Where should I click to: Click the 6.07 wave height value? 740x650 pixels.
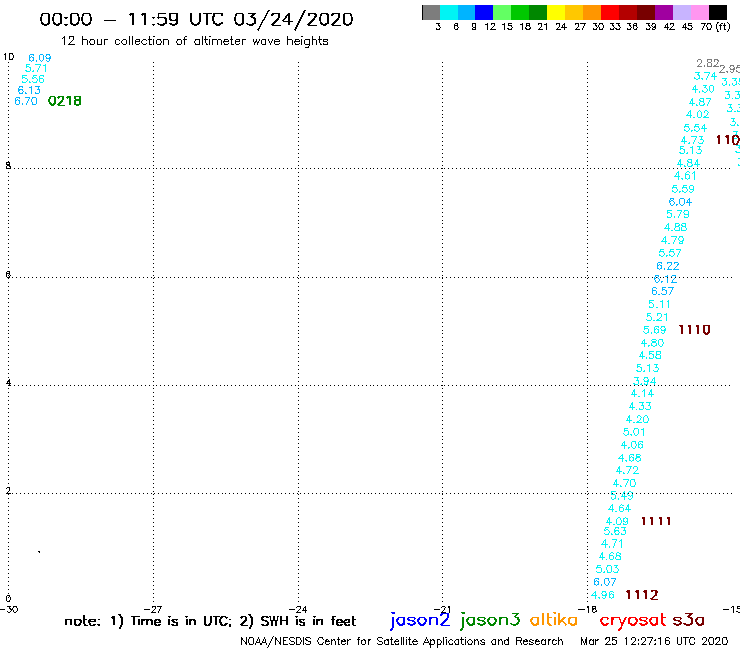point(605,582)
